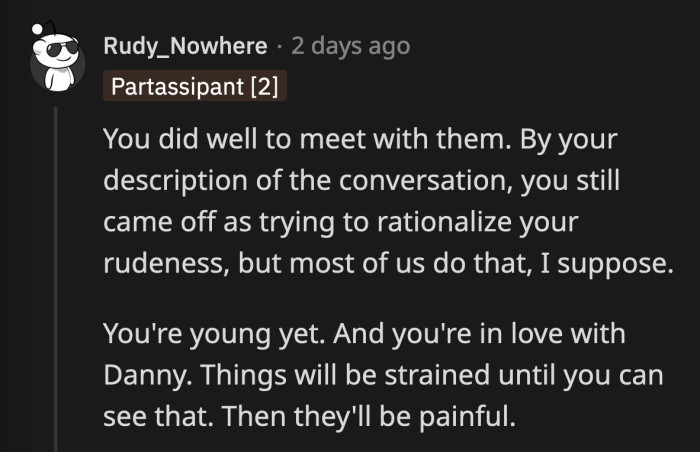Click the "2 days ago" timestamp
Image resolution: width=700 pixels, height=452 pixels.
(x=350, y=46)
